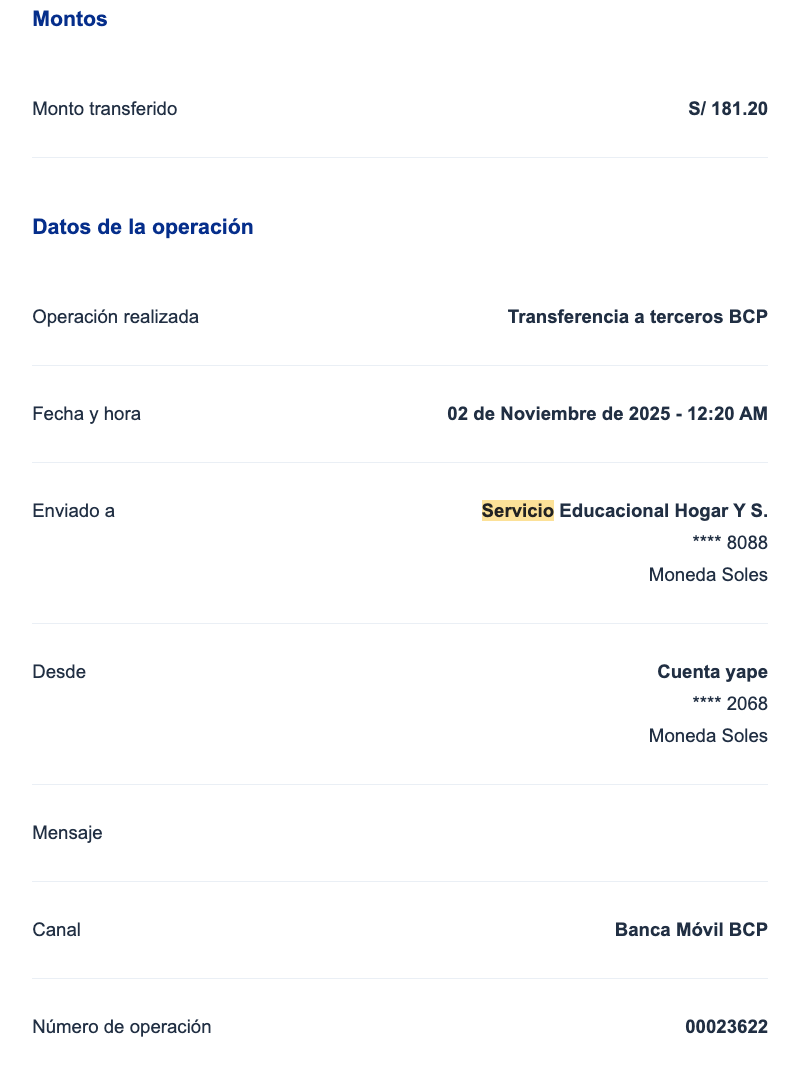Select the Operación realizada label

(x=116, y=317)
